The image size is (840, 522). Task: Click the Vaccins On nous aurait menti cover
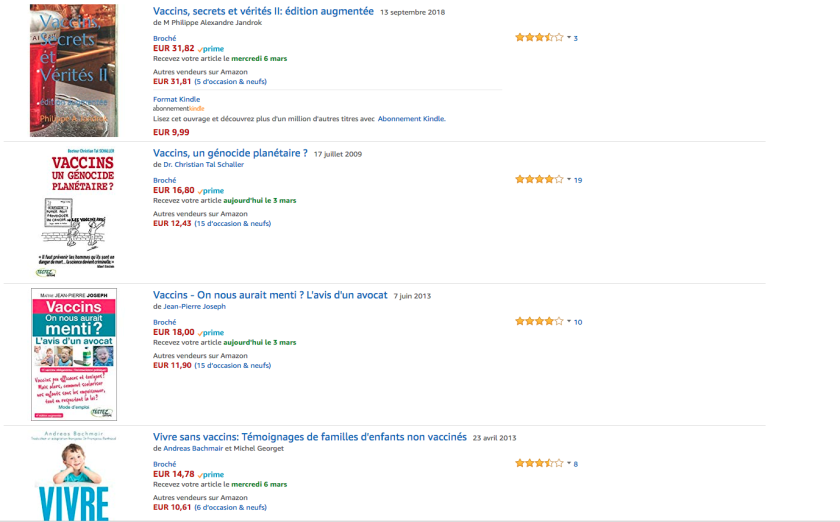[74, 354]
